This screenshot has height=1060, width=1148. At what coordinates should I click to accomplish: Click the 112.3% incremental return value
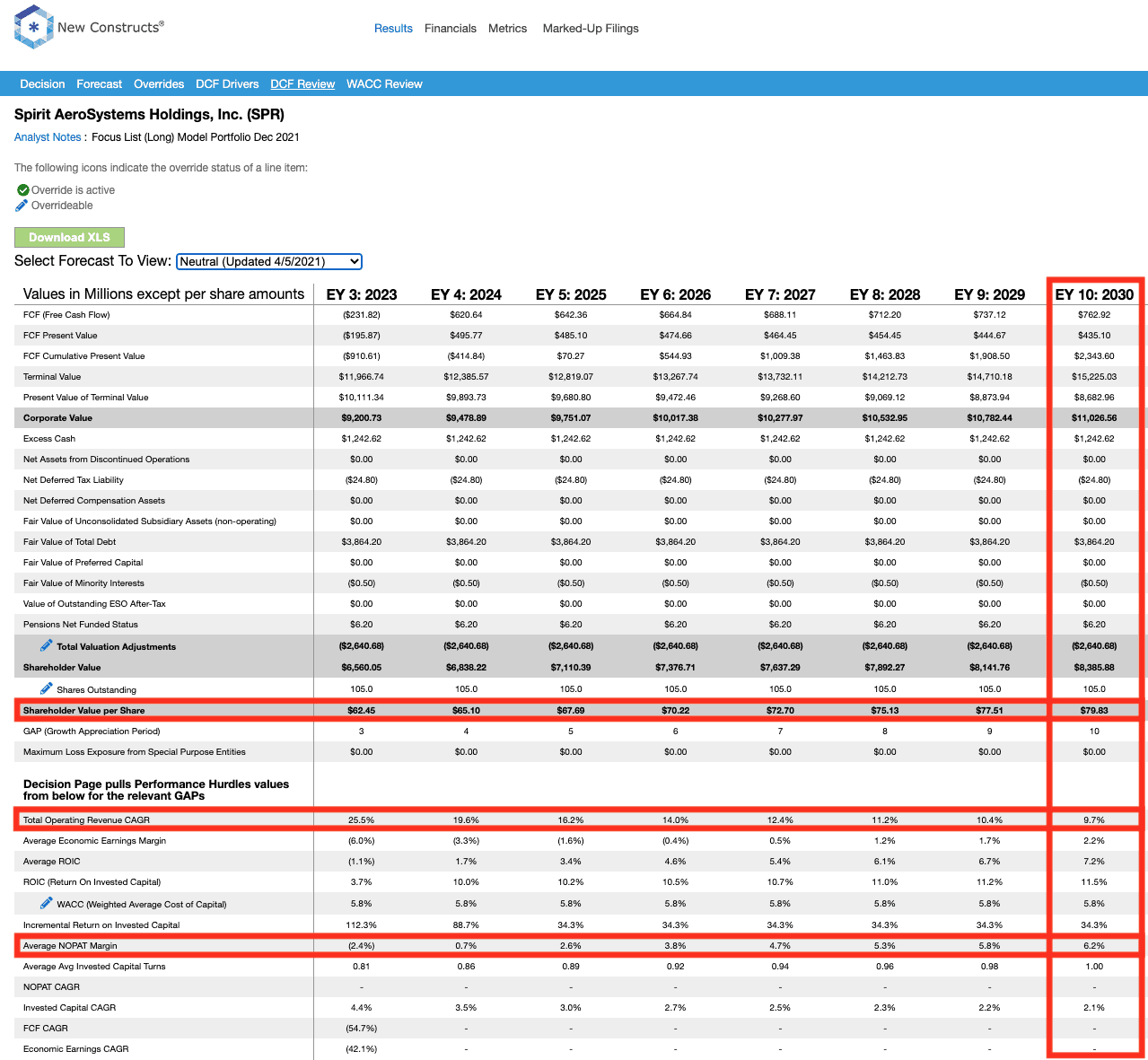click(x=362, y=925)
